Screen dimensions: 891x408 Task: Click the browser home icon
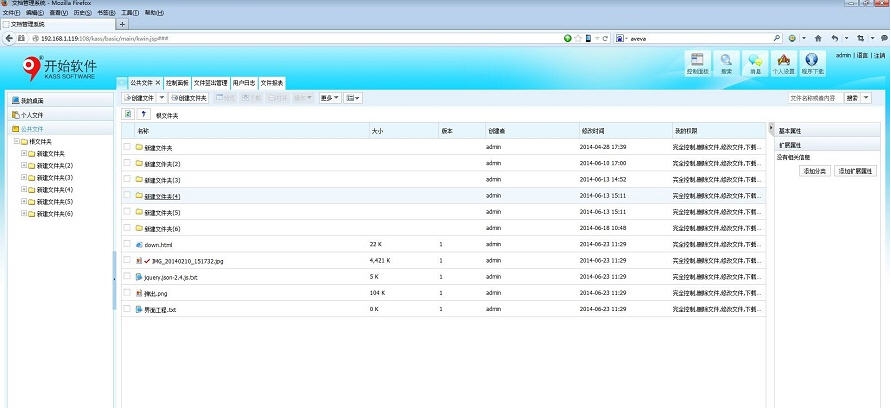[x=818, y=38]
